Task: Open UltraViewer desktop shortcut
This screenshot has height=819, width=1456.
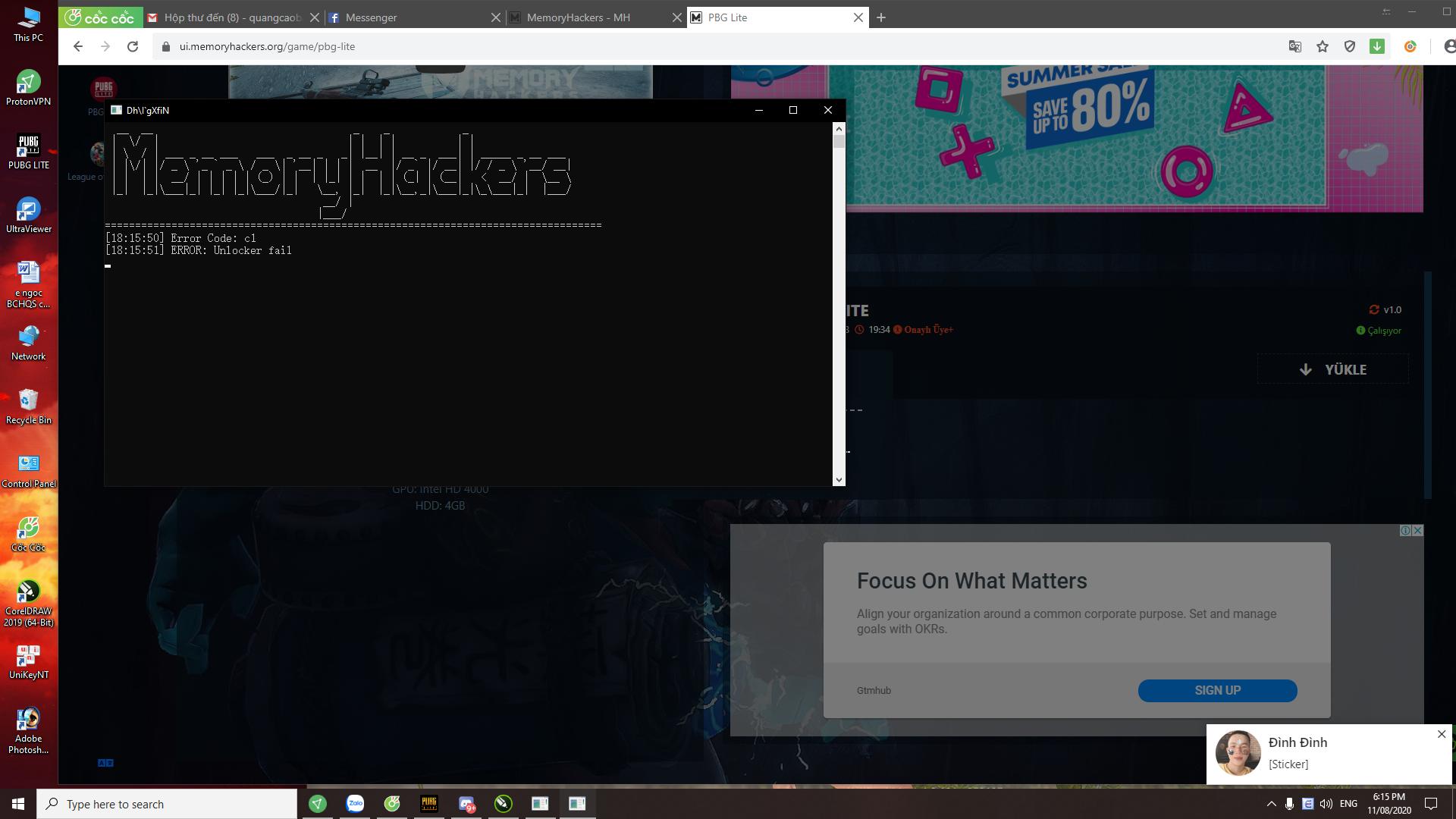Action: pyautogui.click(x=28, y=215)
